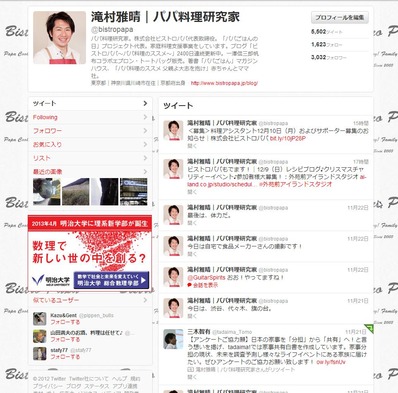Image resolution: width=398 pixels, height=393 pixels.
Task: Follow Kazu&Gent with フォローする
Action: [x=65, y=322]
